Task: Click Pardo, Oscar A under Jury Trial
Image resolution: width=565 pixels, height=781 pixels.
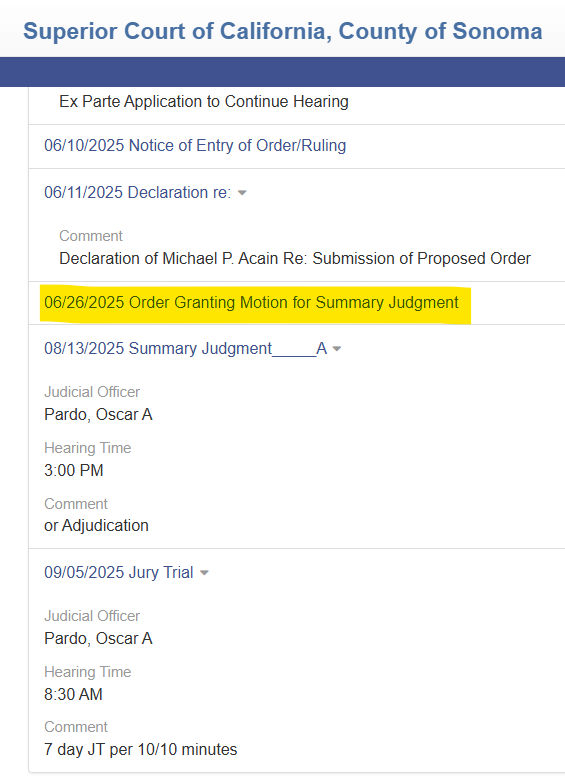Action: pos(98,638)
